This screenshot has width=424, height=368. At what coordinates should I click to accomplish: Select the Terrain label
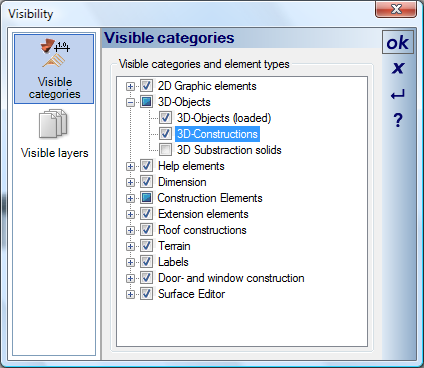point(174,246)
